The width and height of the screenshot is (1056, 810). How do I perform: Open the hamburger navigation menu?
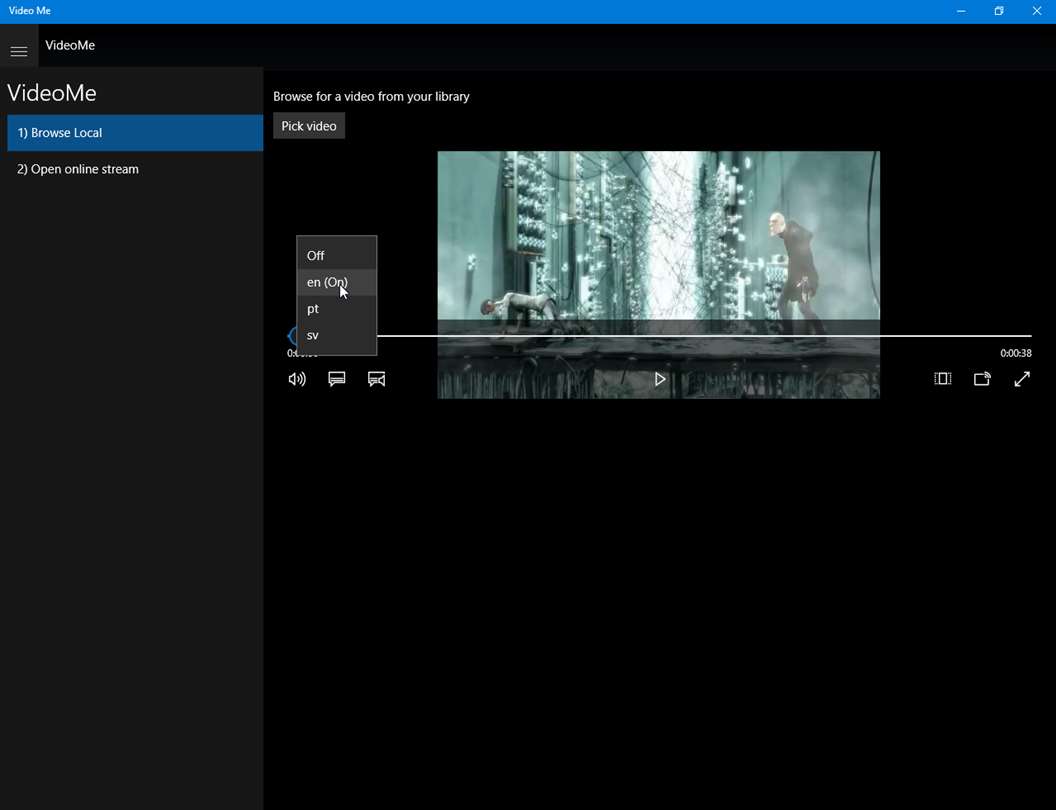(x=19, y=51)
